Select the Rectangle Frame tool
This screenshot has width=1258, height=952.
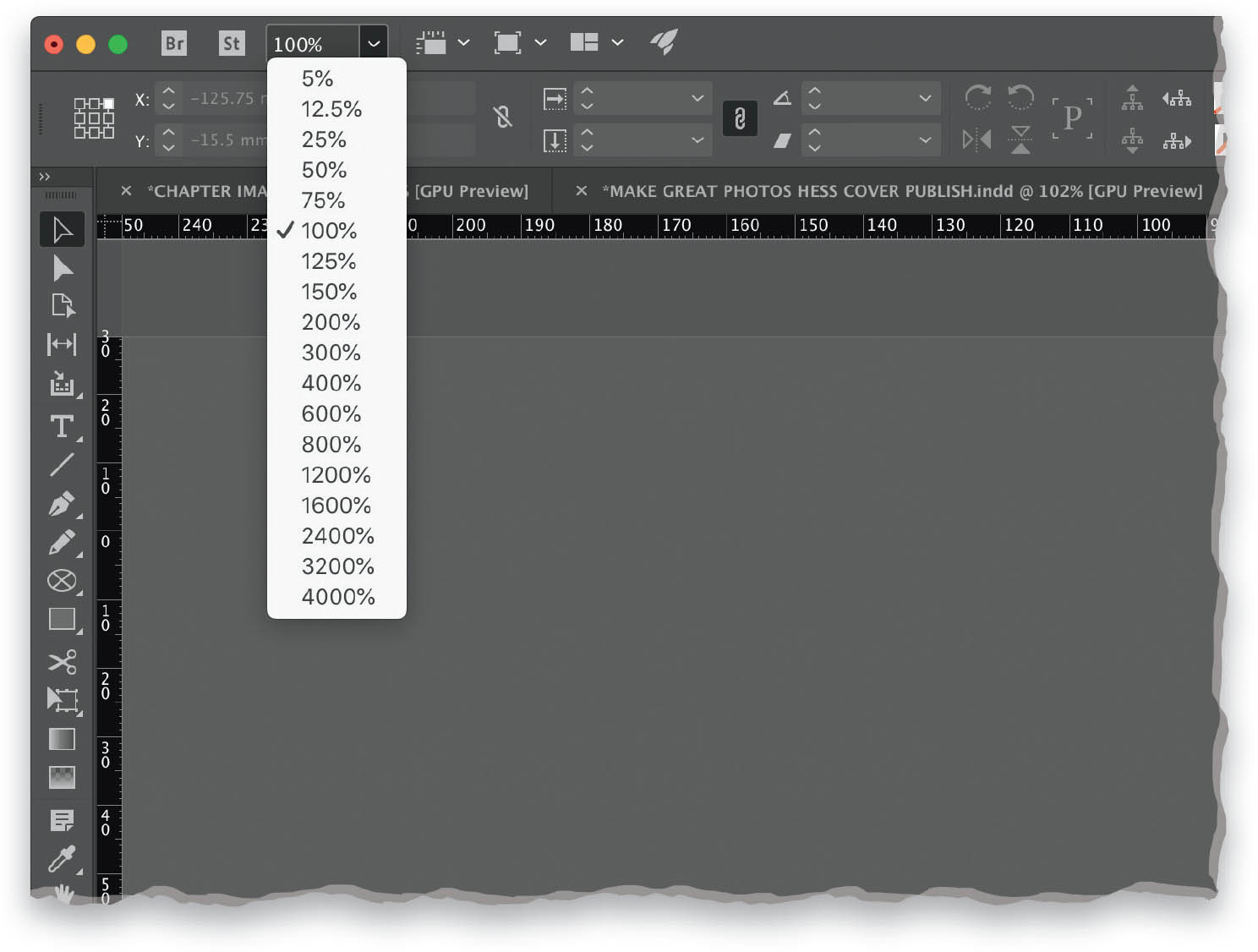(x=62, y=581)
